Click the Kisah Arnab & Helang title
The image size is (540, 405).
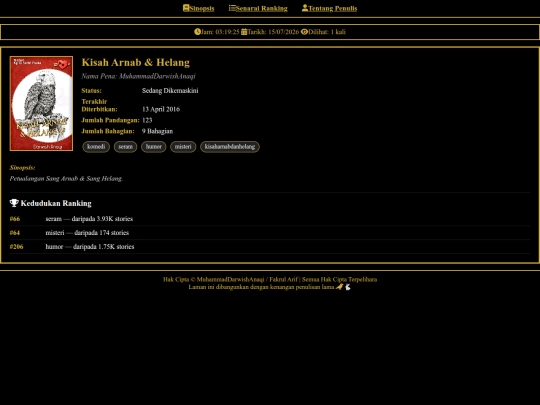click(x=136, y=62)
